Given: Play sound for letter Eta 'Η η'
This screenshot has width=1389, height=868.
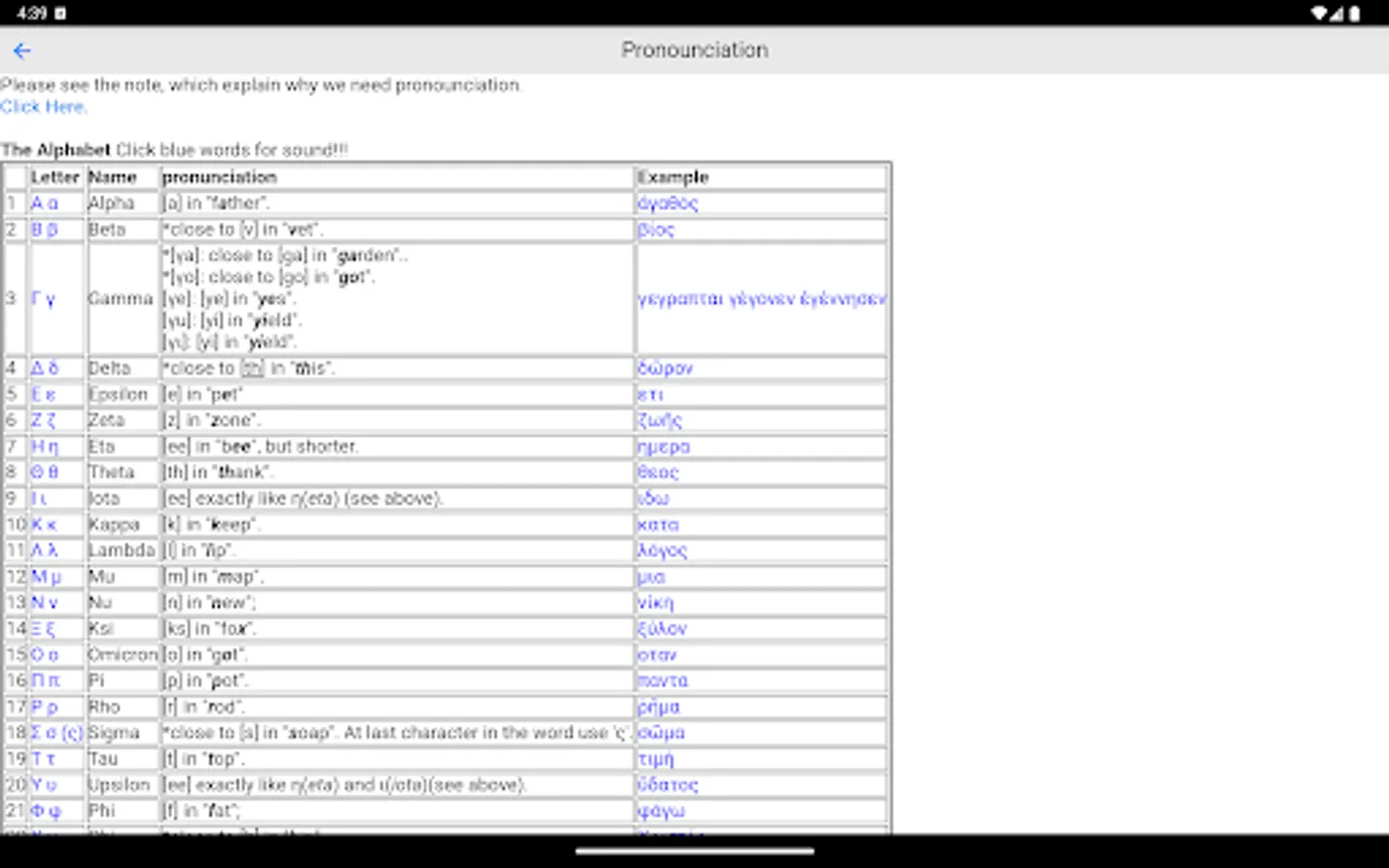Looking at the screenshot, I should [44, 447].
